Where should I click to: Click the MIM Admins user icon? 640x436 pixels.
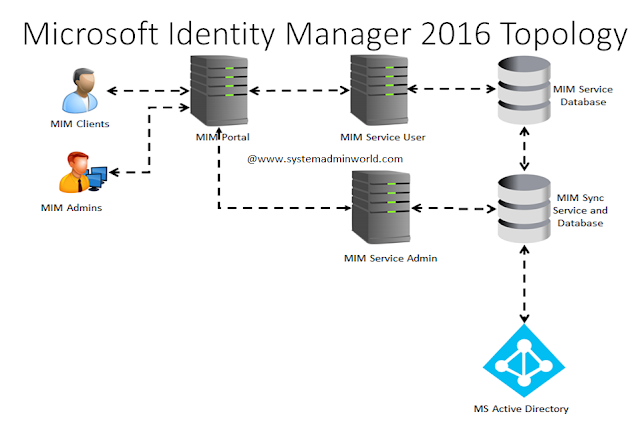click(83, 172)
